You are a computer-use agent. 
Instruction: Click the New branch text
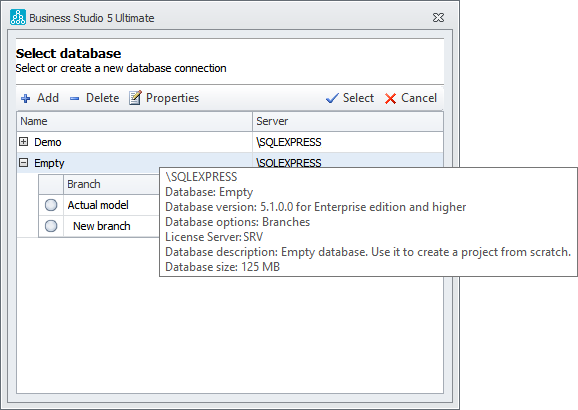[102, 226]
